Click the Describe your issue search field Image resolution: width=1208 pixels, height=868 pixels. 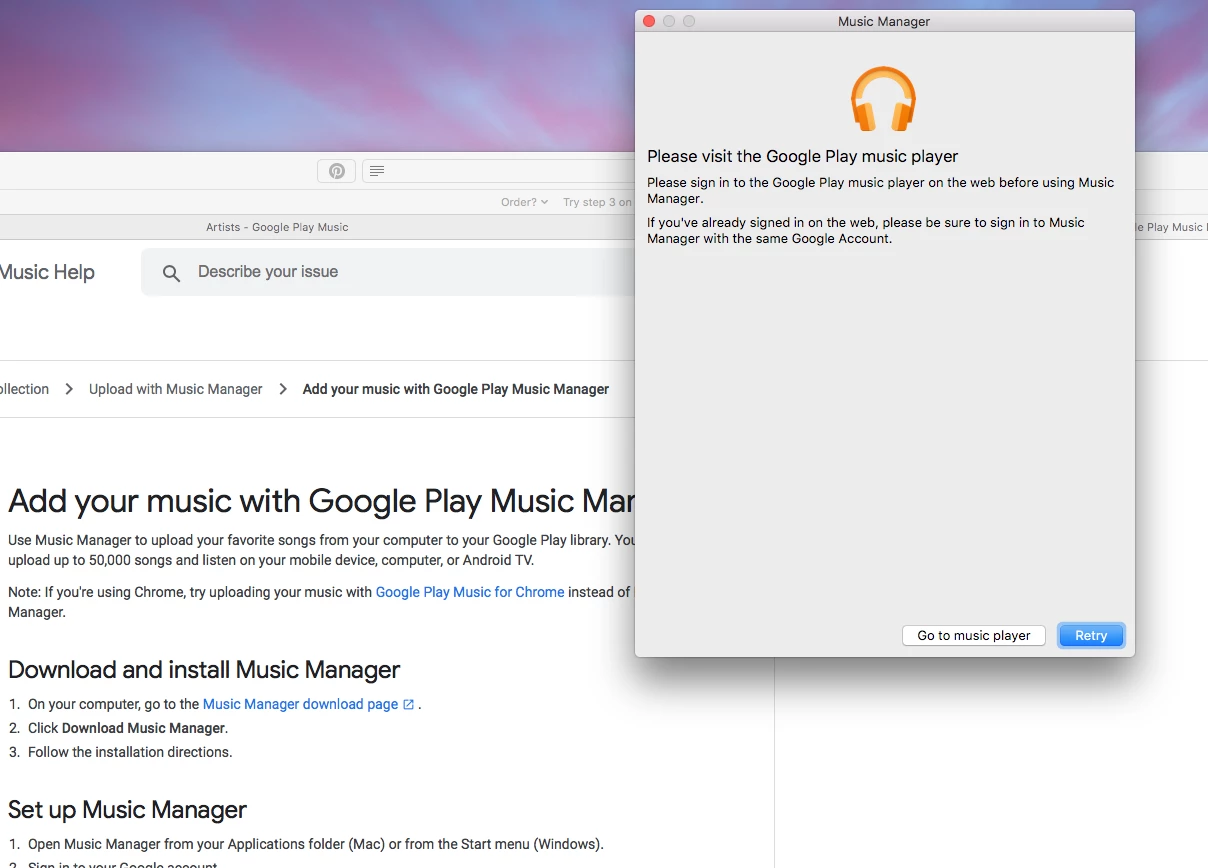390,272
